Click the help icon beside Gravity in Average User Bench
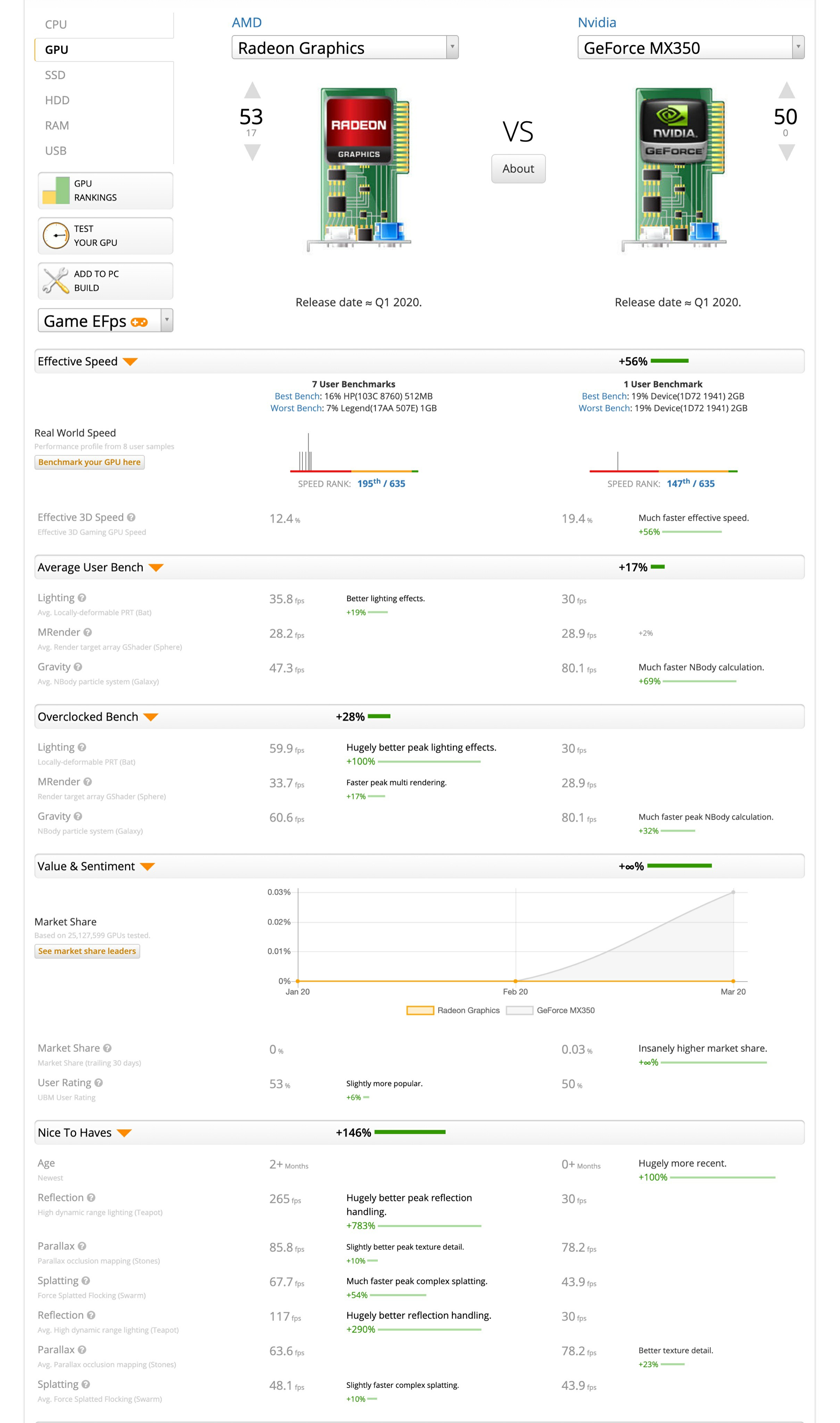The height and width of the screenshot is (1423, 840). pos(78,666)
